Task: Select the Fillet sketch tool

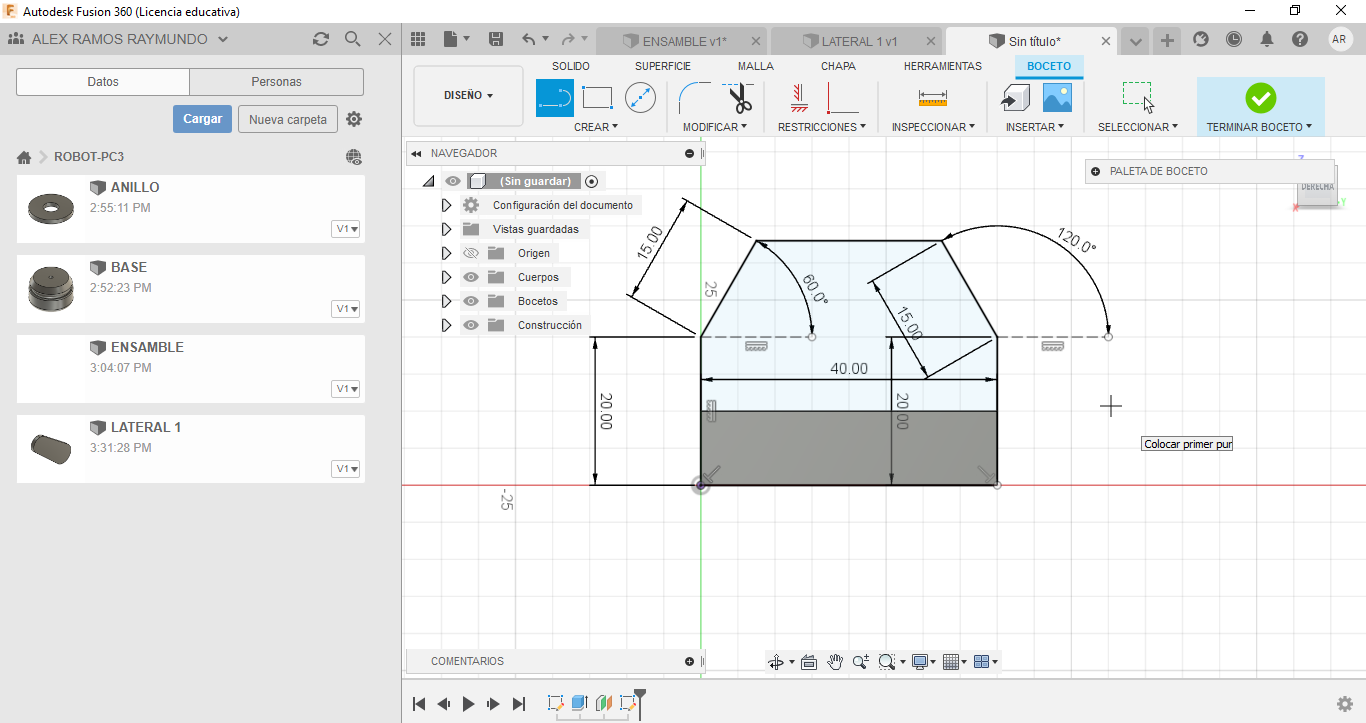Action: [694, 98]
